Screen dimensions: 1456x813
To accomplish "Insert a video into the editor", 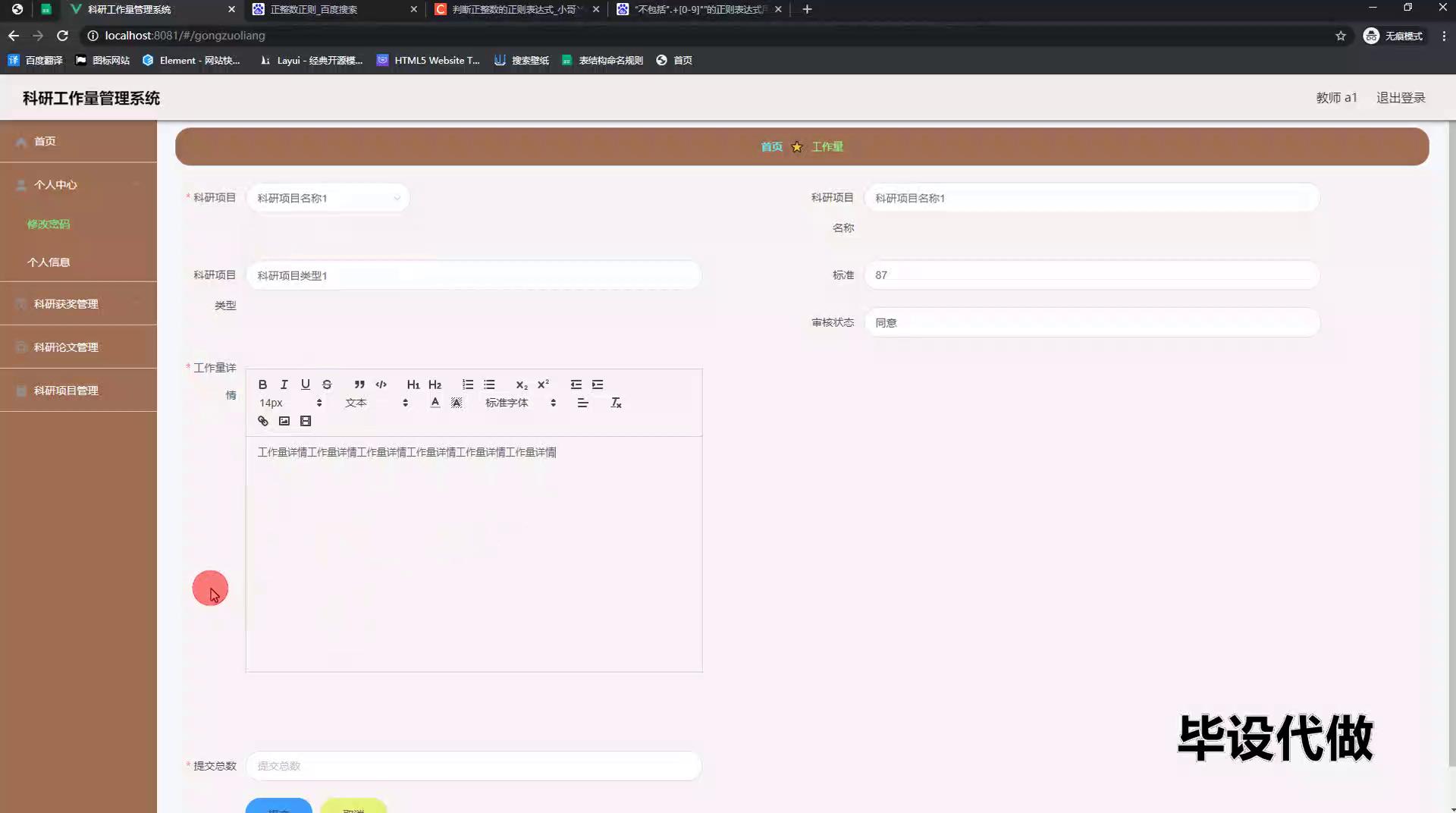I will [306, 421].
